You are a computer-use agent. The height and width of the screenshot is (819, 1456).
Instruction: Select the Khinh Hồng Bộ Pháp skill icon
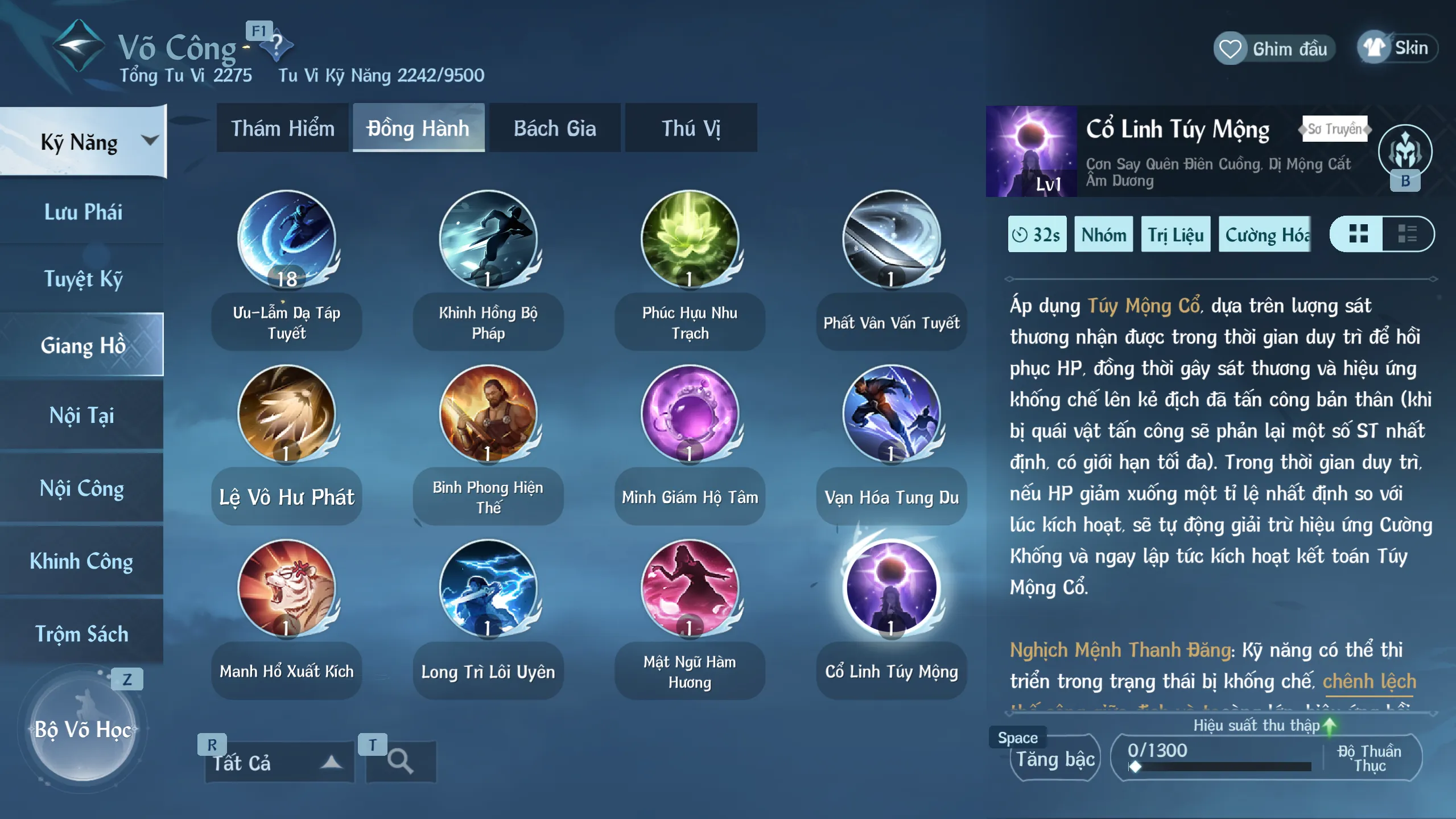tap(488, 239)
